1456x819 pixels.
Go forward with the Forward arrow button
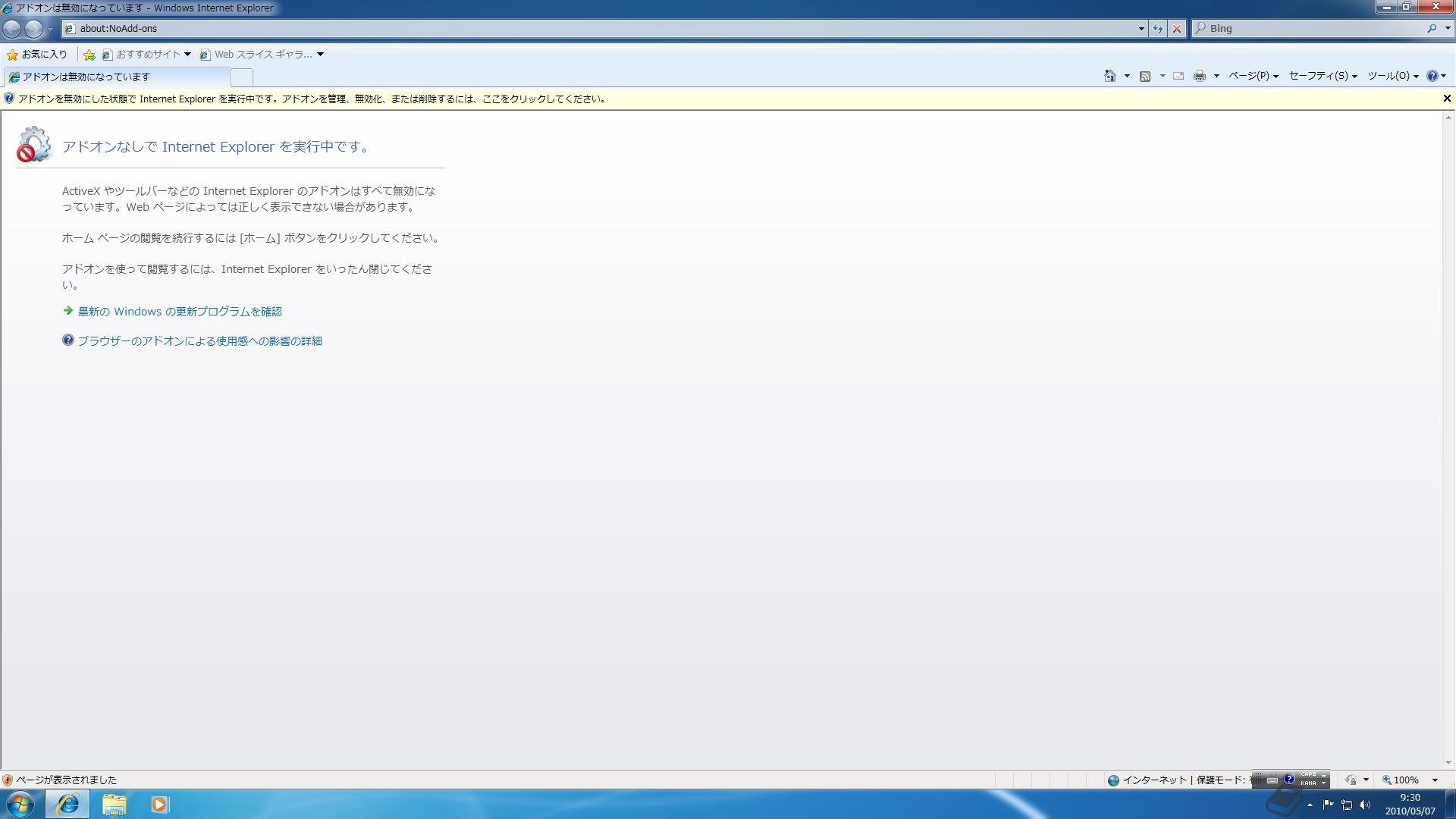[33, 29]
